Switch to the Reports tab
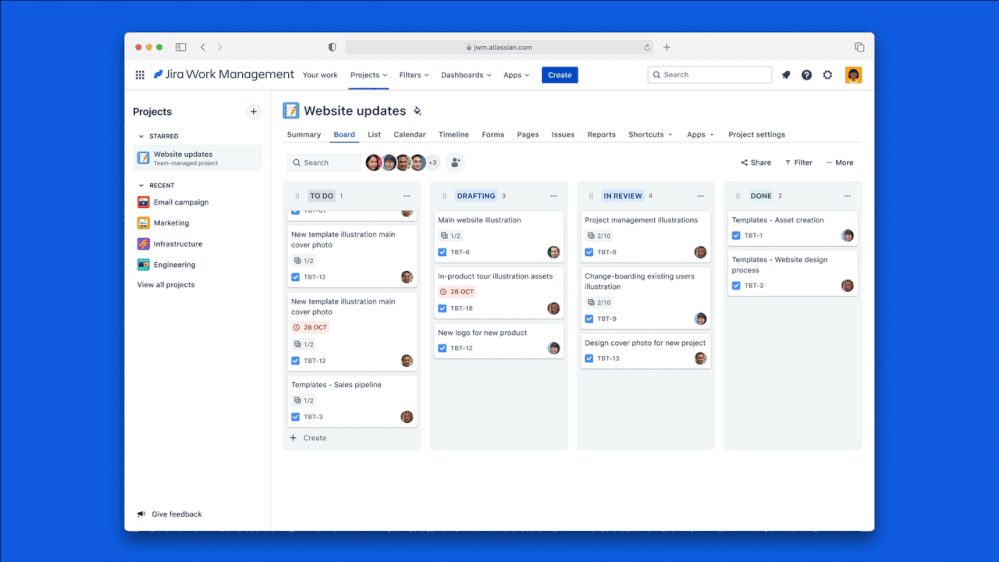The width and height of the screenshot is (999, 562). 601,134
